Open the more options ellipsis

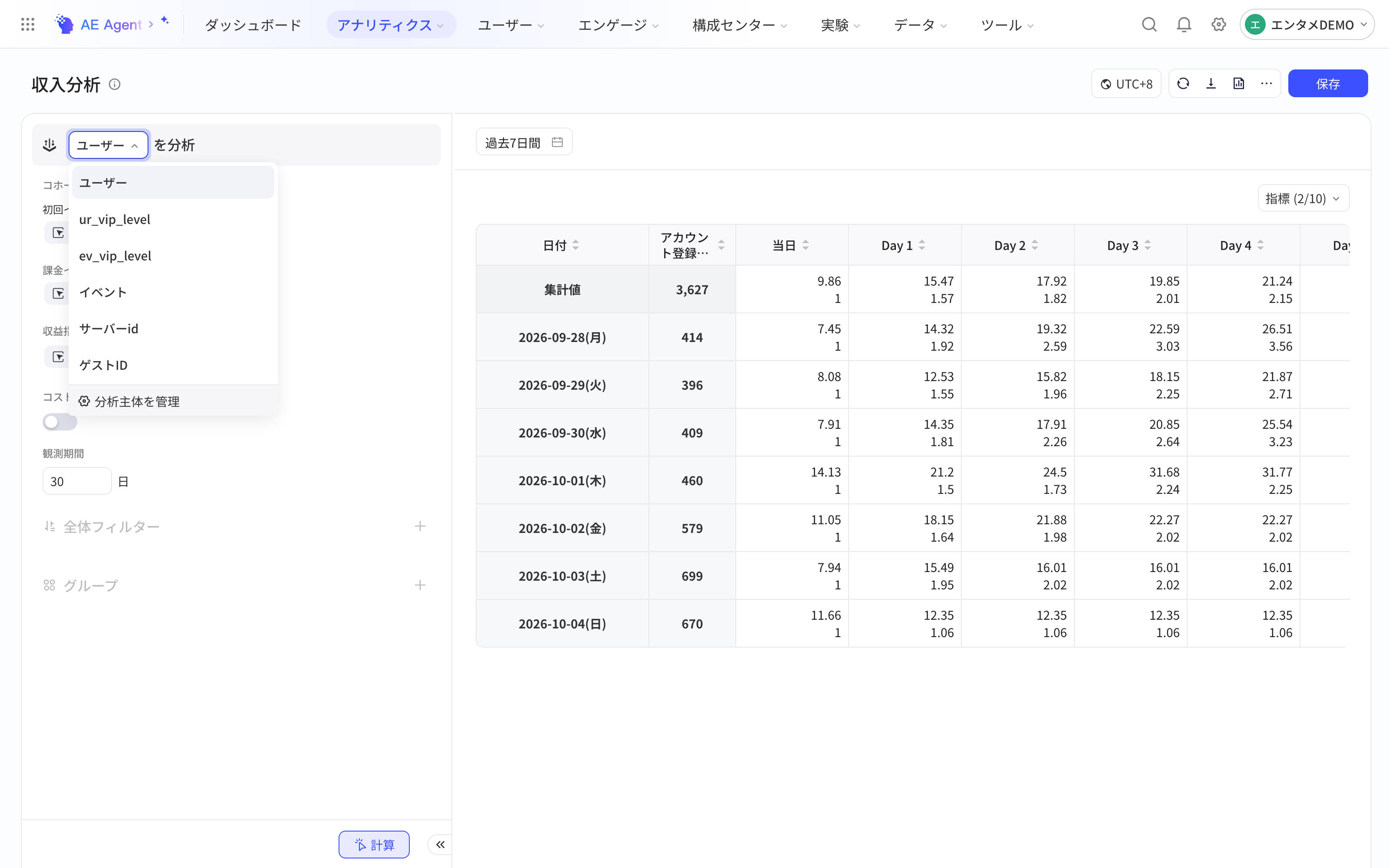1266,84
